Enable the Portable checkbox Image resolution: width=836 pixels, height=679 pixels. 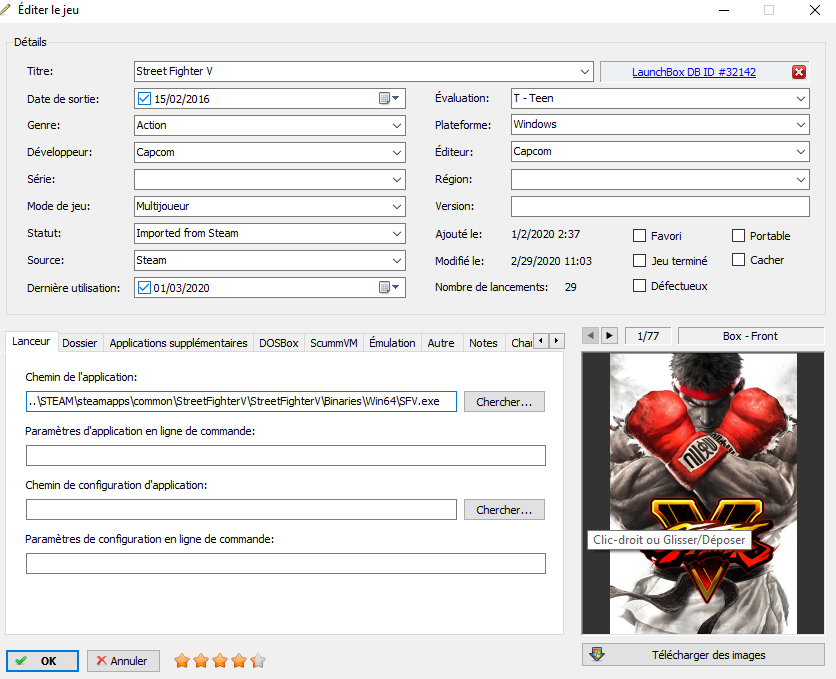738,236
